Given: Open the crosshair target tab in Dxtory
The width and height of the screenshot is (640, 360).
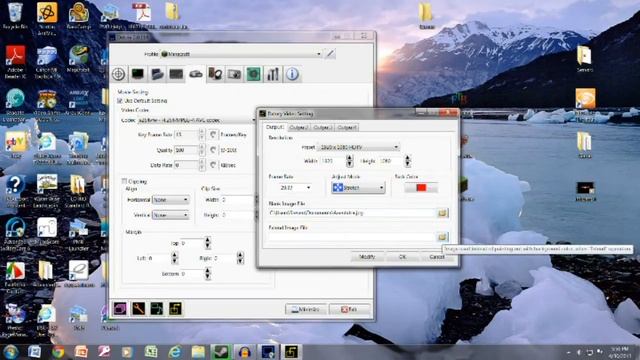Looking at the screenshot, I should 119,74.
